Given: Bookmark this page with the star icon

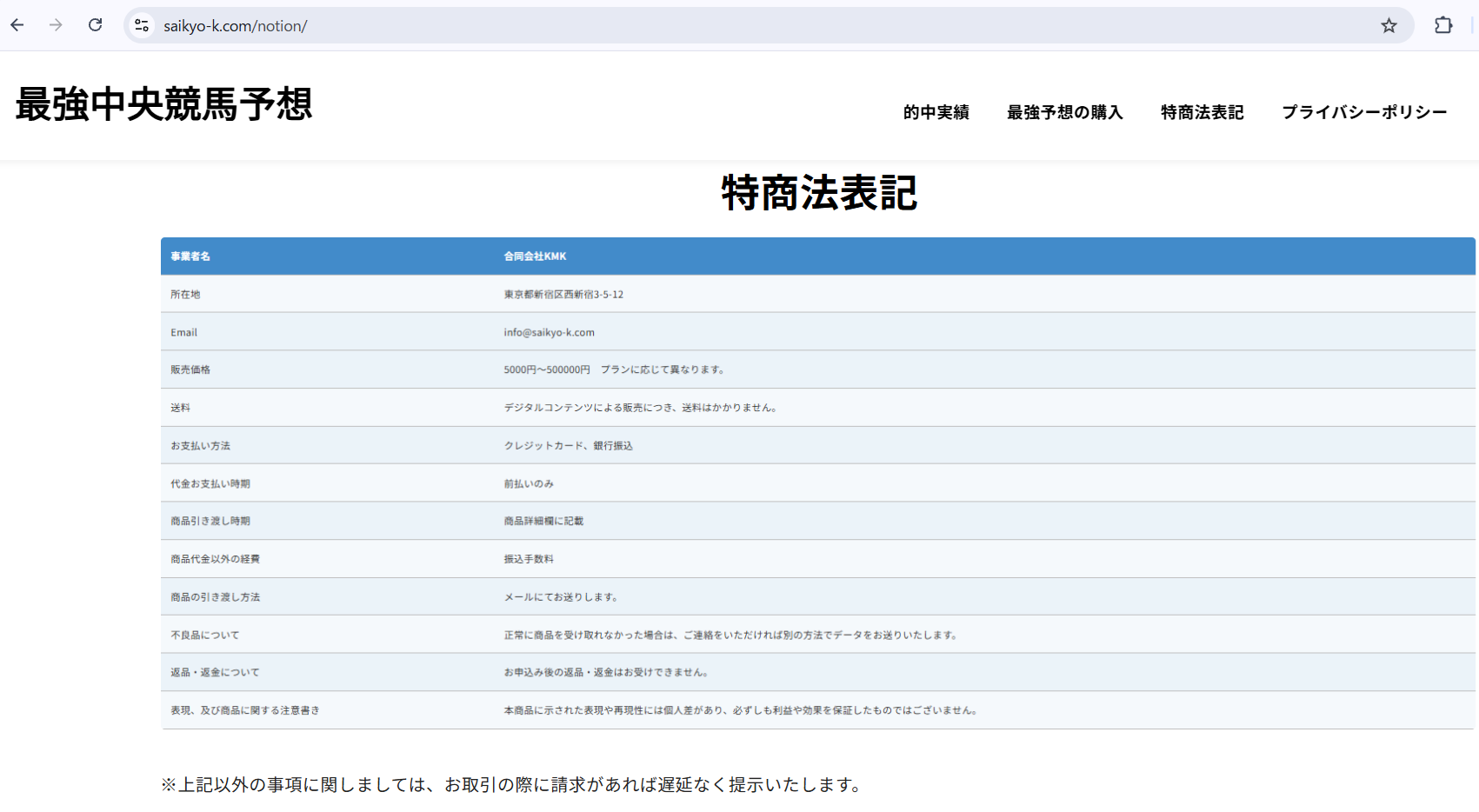Looking at the screenshot, I should click(x=1389, y=26).
